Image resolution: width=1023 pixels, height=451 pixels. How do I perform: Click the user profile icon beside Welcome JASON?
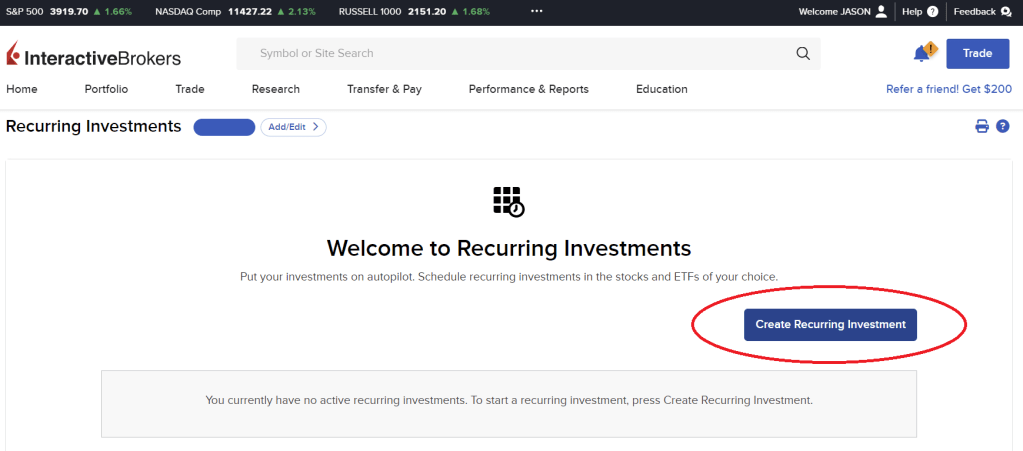[x=881, y=12]
